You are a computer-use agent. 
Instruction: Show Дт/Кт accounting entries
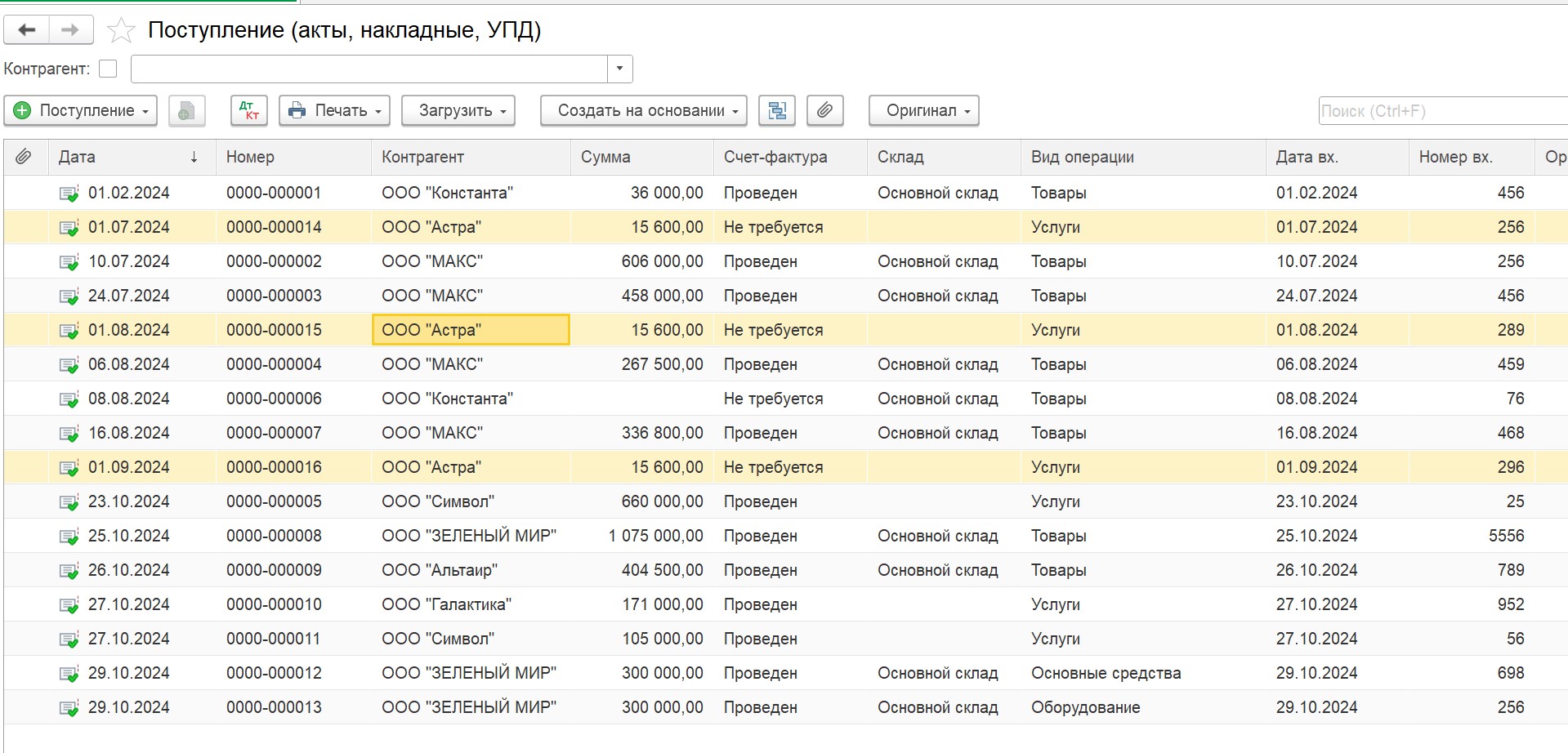[249, 111]
